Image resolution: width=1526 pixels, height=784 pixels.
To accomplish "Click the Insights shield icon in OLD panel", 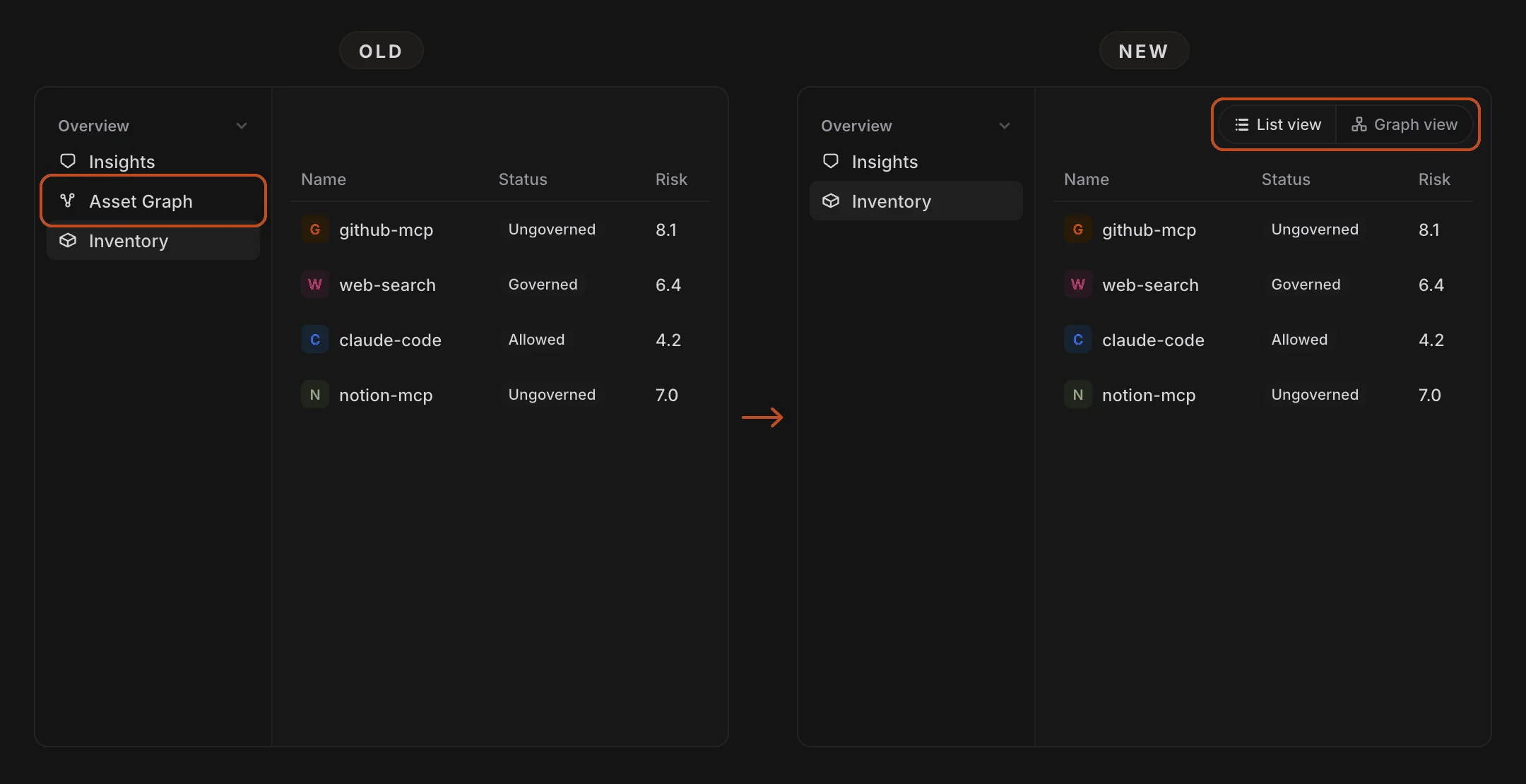I will click(x=68, y=161).
